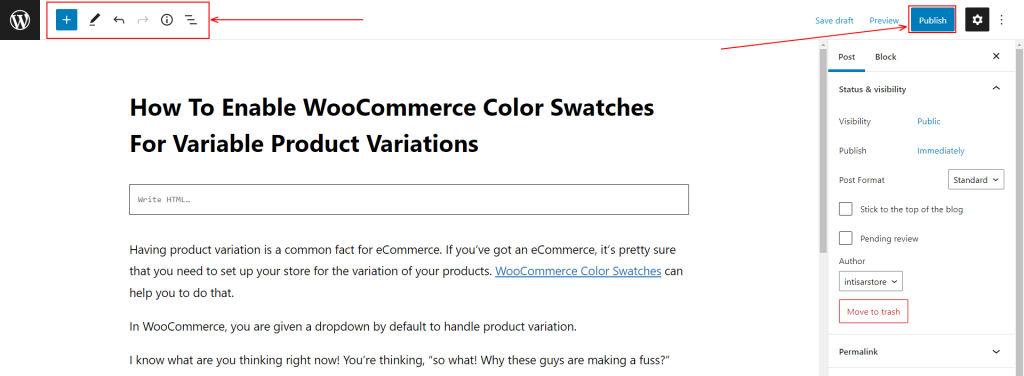Image resolution: width=1024 pixels, height=376 pixels.
Task: Expand the Permalink panel
Action: pyautogui.click(x=921, y=351)
